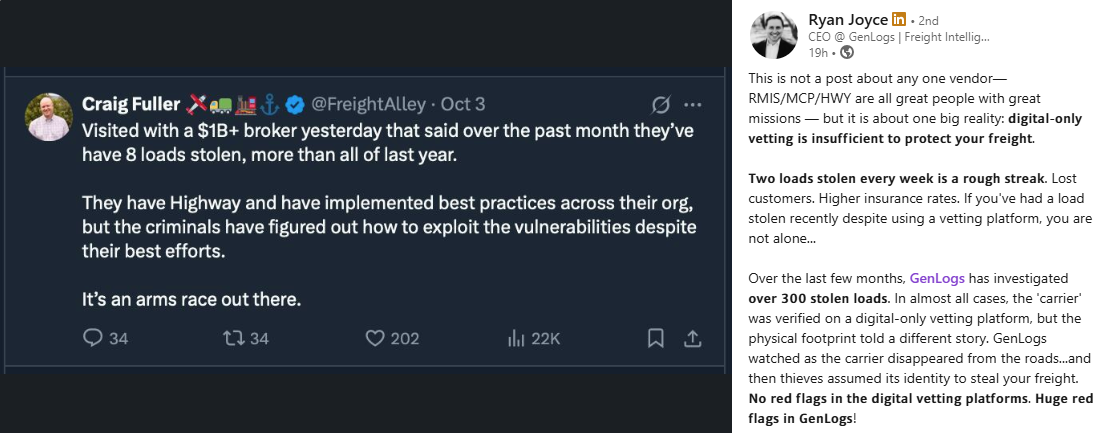Click the blue verified badge

(295, 104)
